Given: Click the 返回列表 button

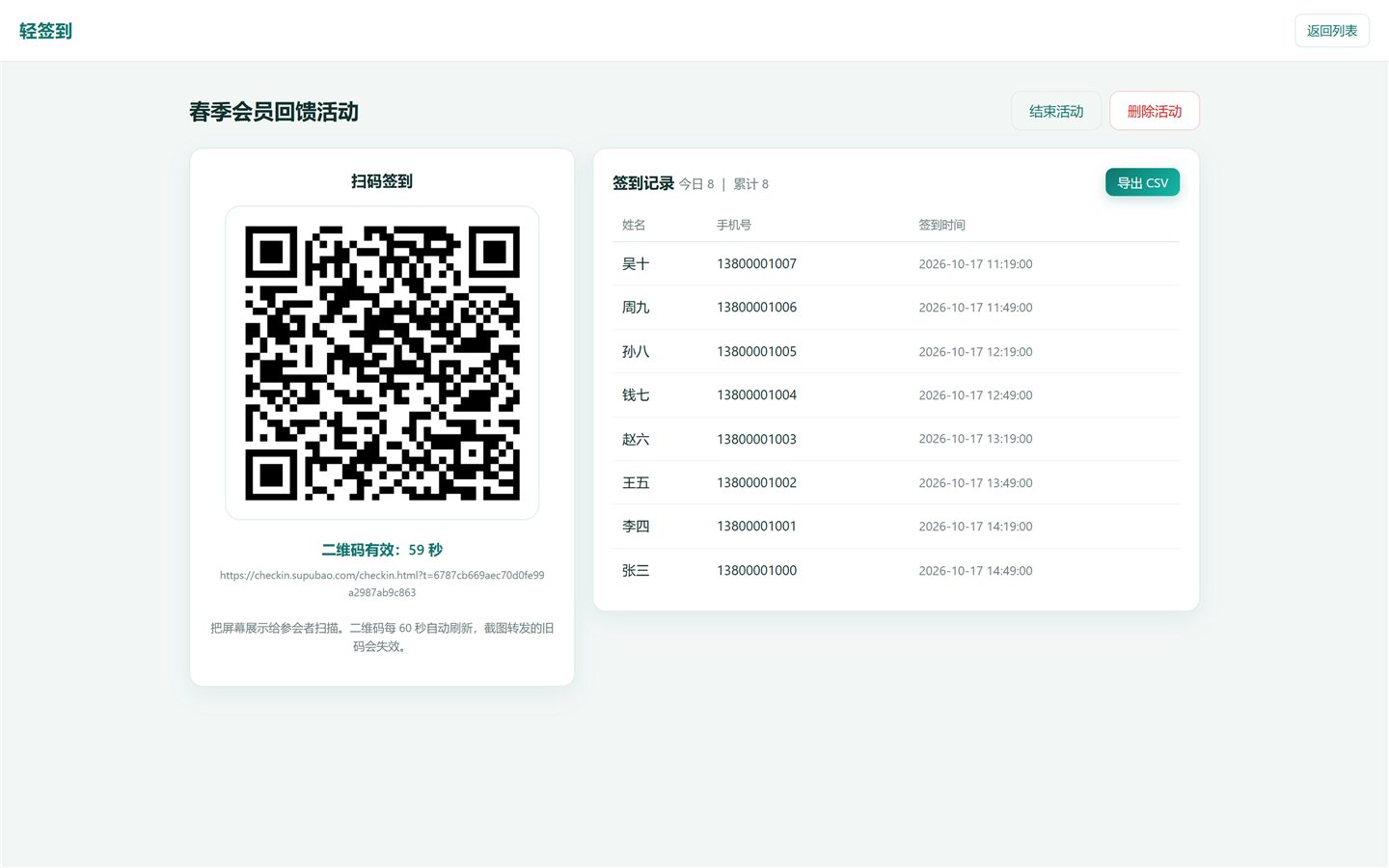Looking at the screenshot, I should (1331, 31).
